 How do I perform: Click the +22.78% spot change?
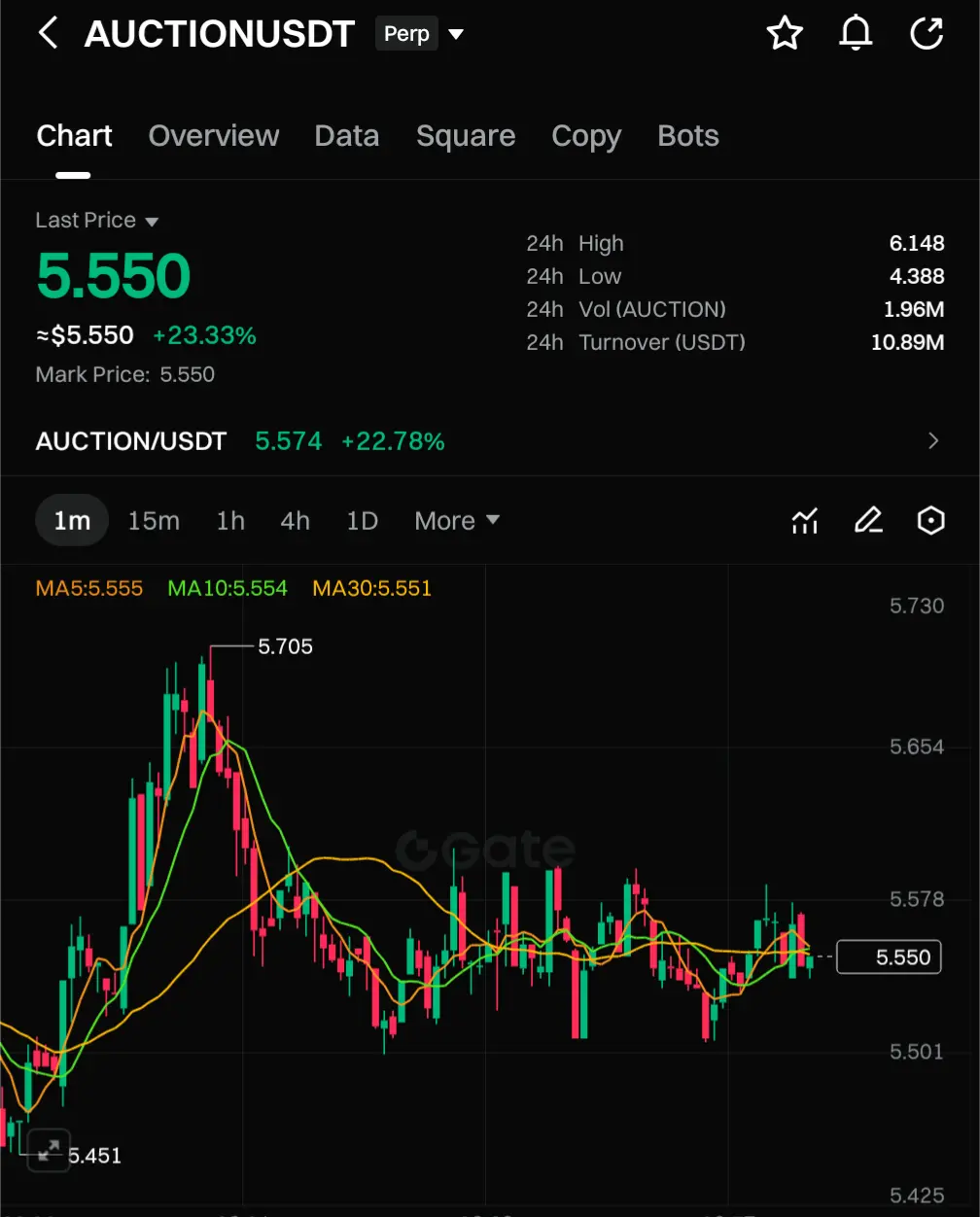[x=393, y=441]
